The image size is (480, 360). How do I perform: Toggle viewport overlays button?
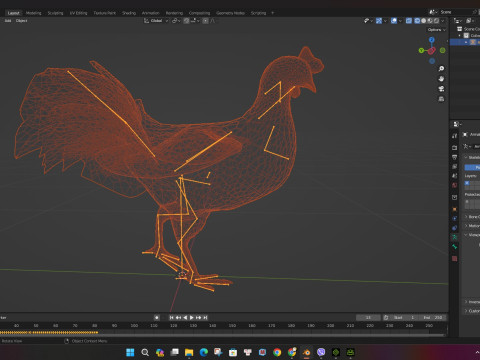(394, 21)
